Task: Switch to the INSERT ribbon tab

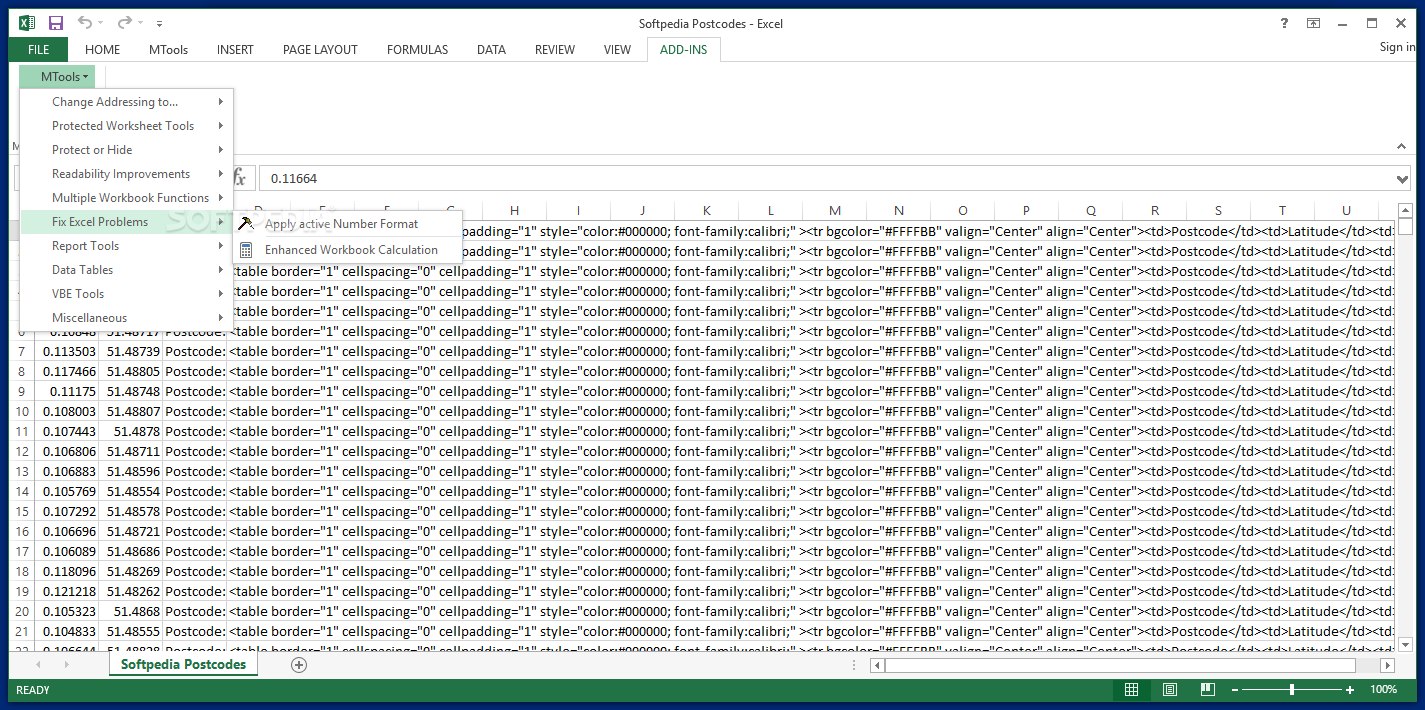Action: (235, 49)
